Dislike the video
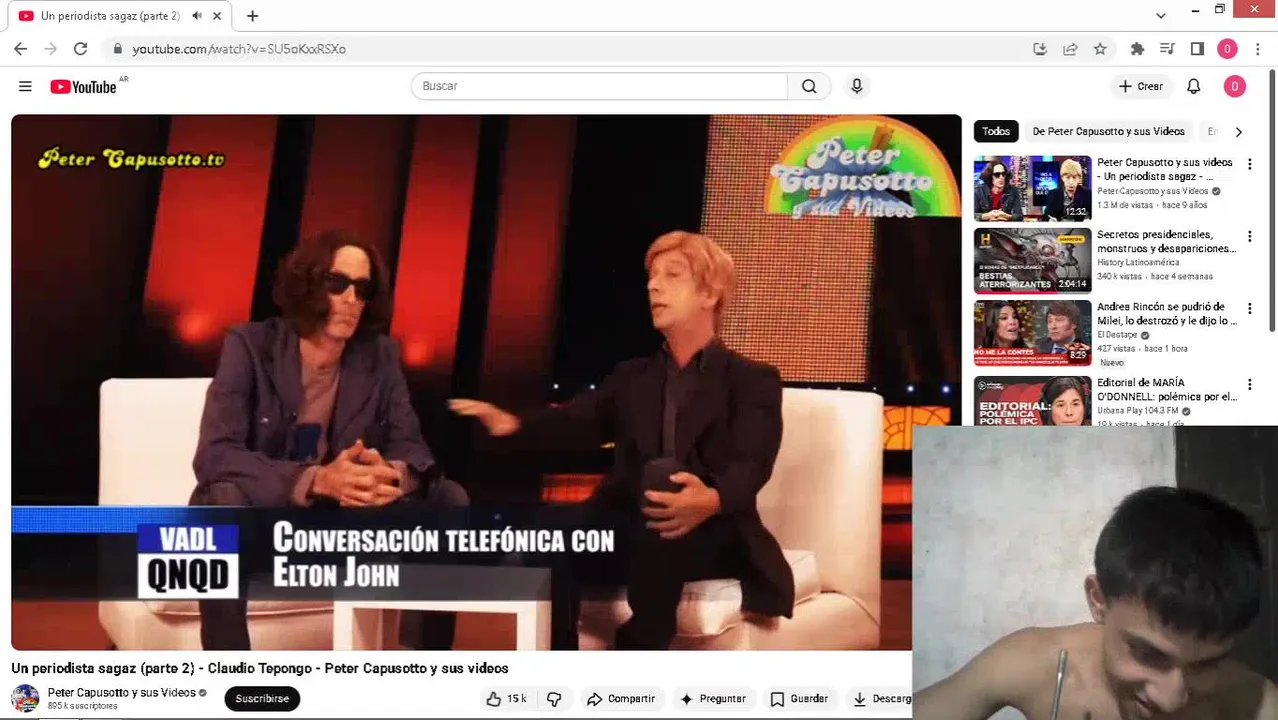Viewport: 1278px width, 720px height. (554, 699)
